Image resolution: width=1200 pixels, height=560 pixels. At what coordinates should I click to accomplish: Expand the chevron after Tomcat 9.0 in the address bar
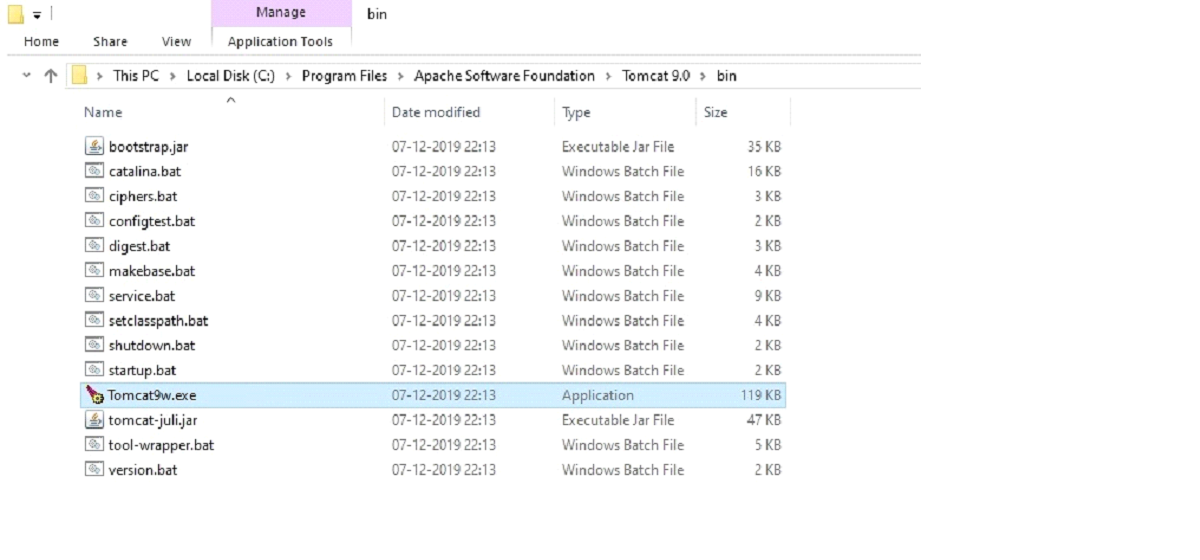coord(703,76)
